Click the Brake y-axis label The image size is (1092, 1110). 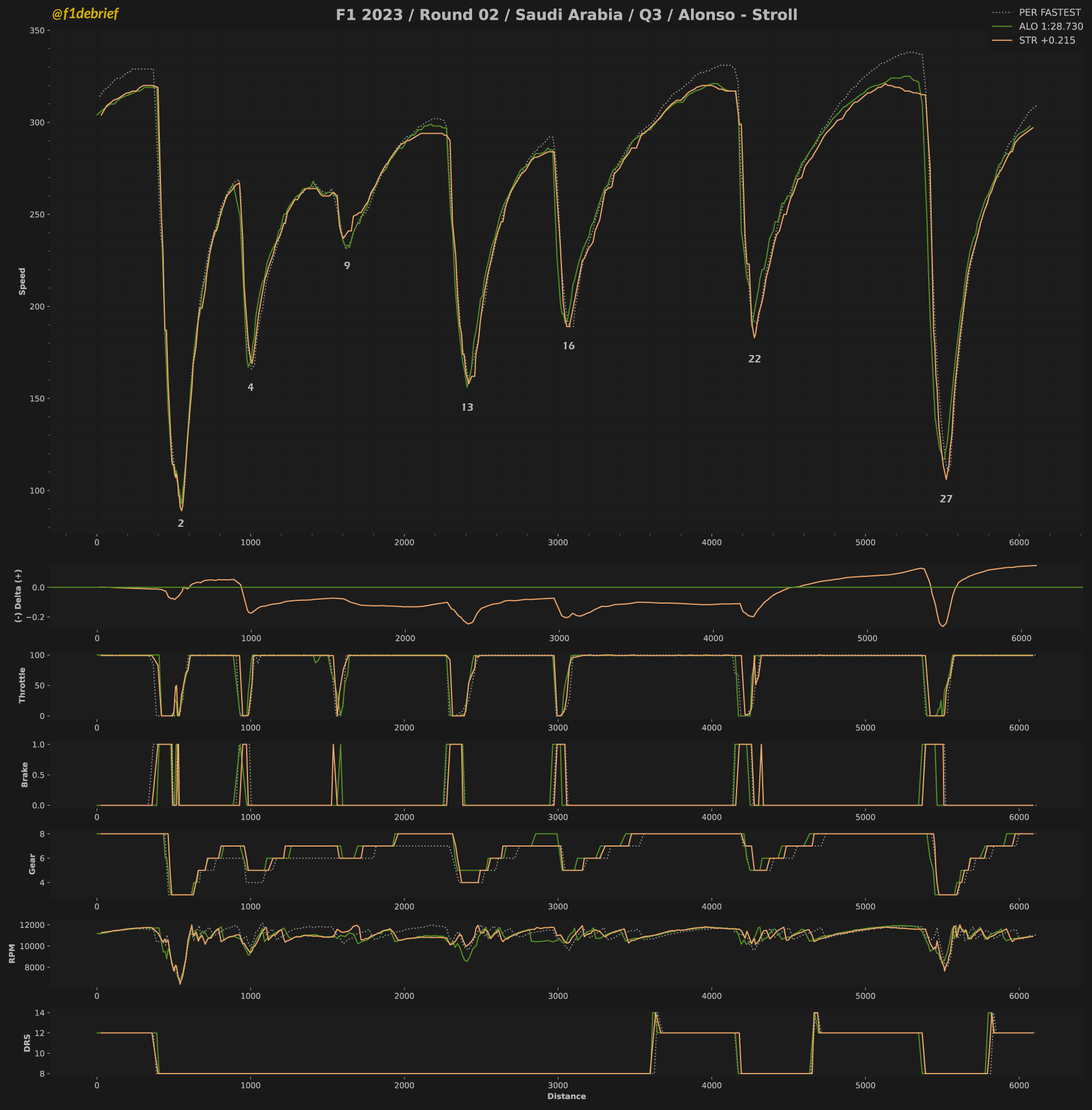pyautogui.click(x=24, y=774)
